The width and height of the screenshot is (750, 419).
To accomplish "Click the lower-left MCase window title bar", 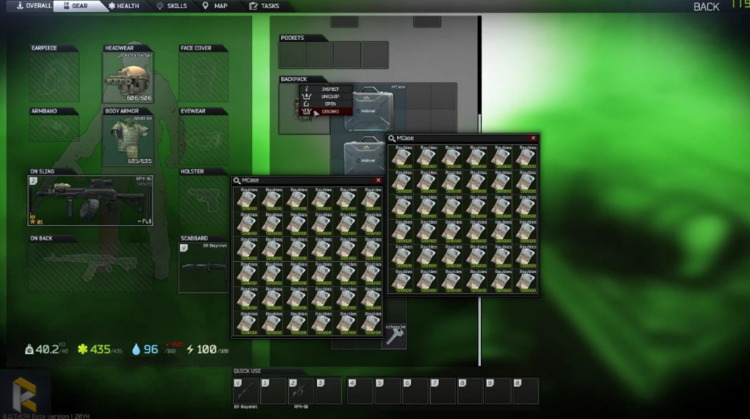I will pos(307,180).
